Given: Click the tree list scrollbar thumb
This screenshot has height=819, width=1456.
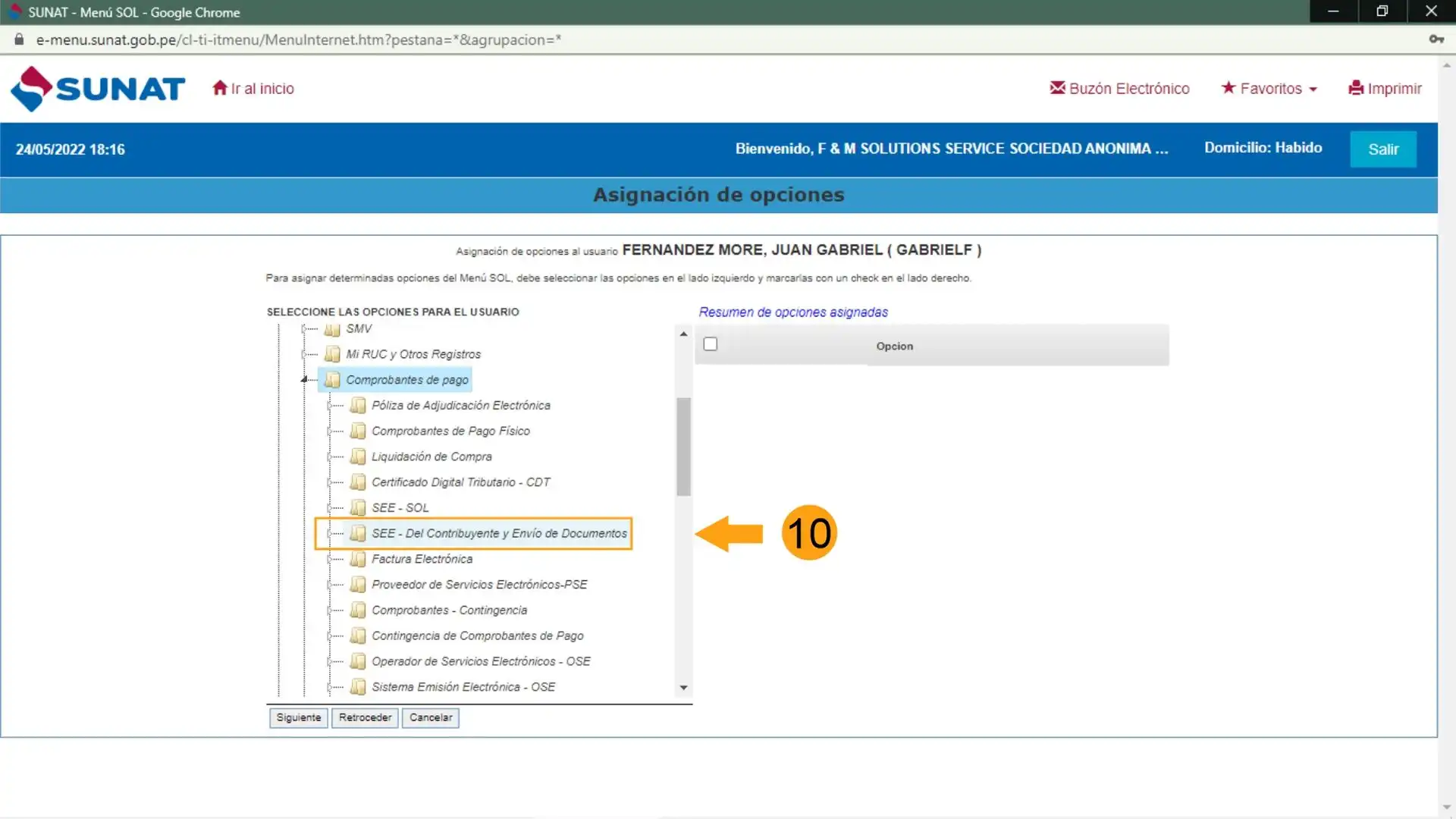Looking at the screenshot, I should 683,447.
